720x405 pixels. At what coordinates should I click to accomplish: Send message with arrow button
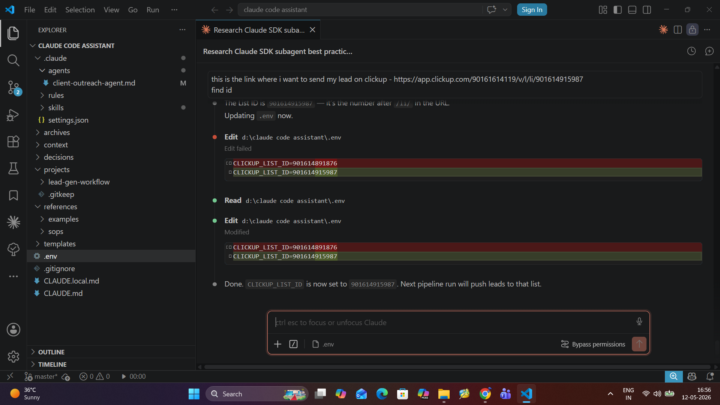pos(639,344)
